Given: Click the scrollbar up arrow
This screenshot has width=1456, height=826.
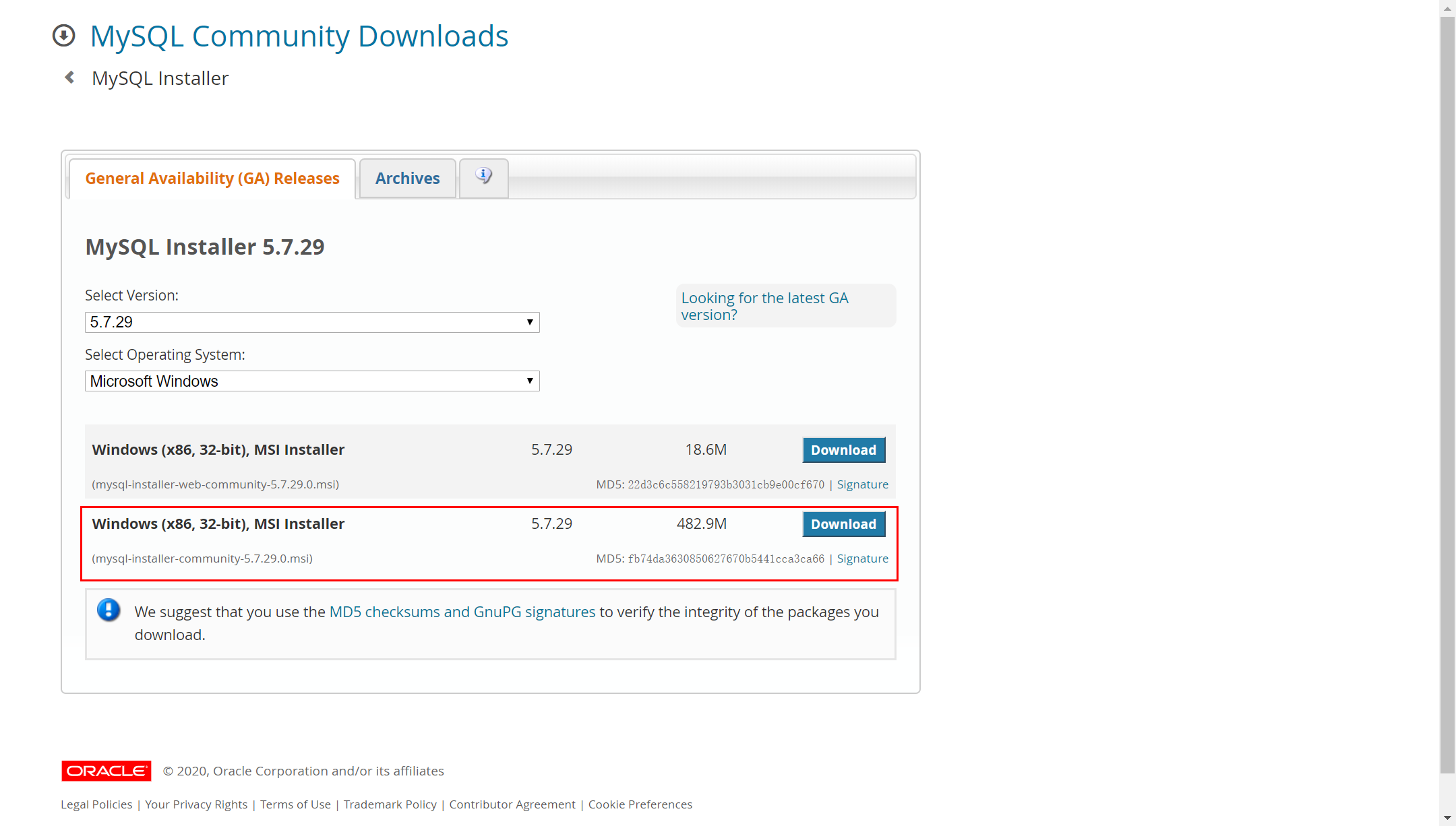Looking at the screenshot, I should pos(1447,7).
